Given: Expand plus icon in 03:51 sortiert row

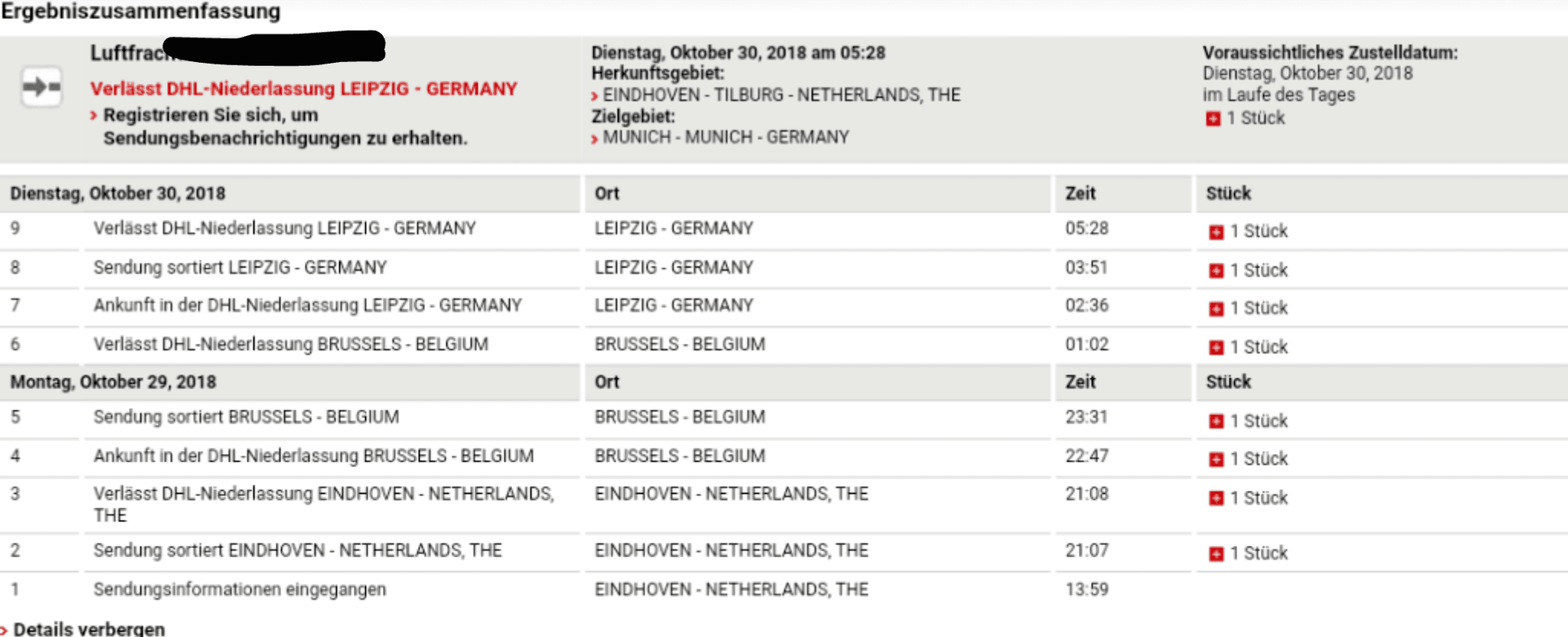Looking at the screenshot, I should (x=1216, y=271).
